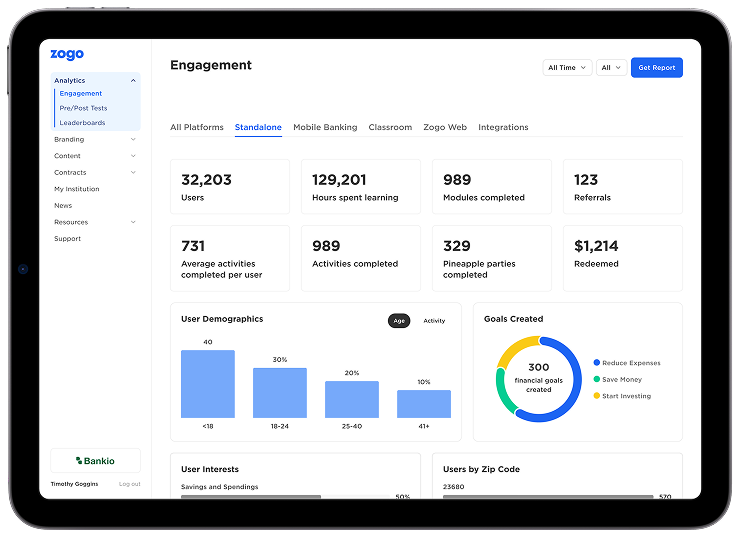741x539 pixels.
Task: Expand the Branding sidebar menu
Action: tap(133, 140)
